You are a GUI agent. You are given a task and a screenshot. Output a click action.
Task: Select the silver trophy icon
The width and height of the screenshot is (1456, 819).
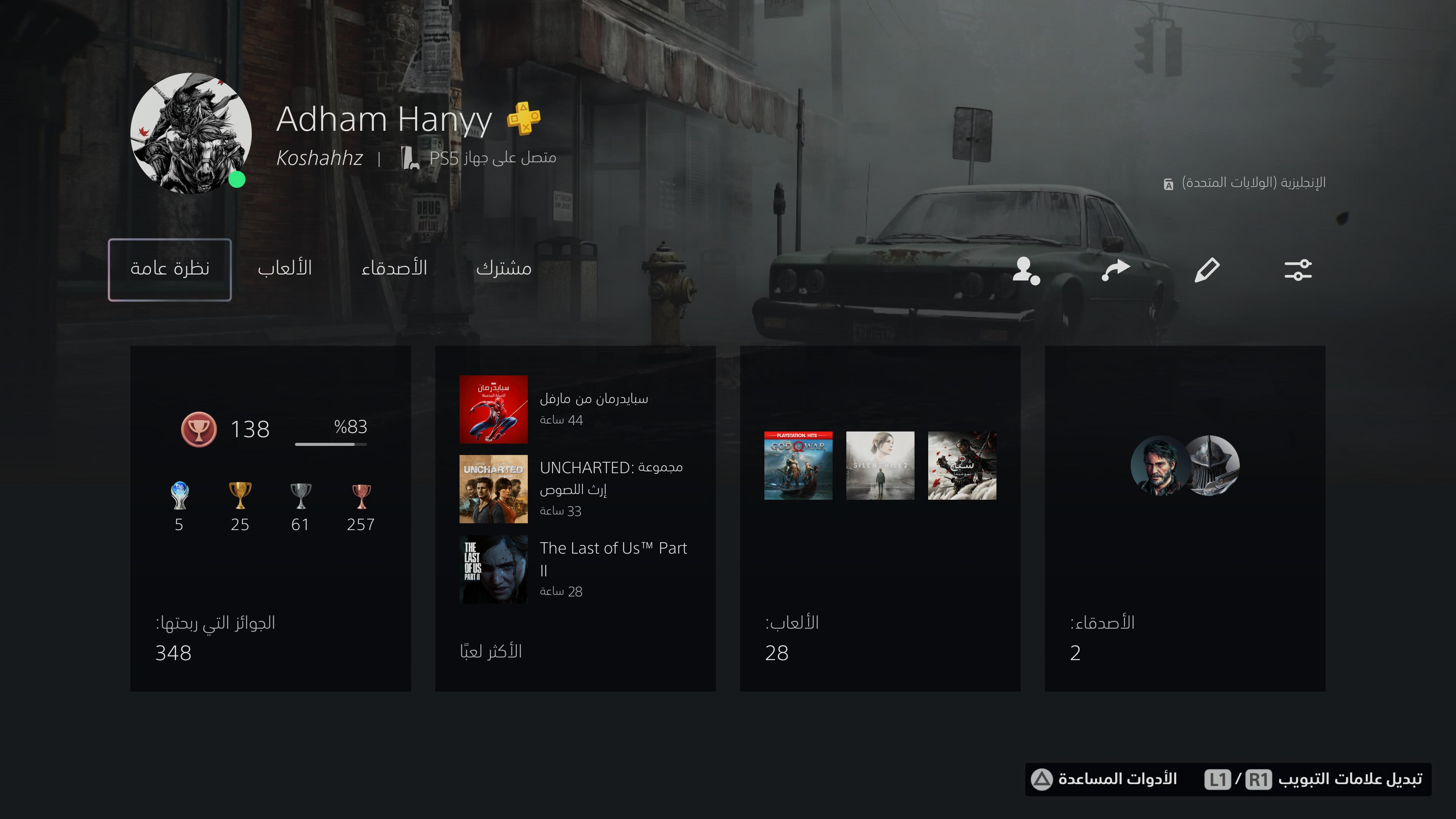[300, 495]
